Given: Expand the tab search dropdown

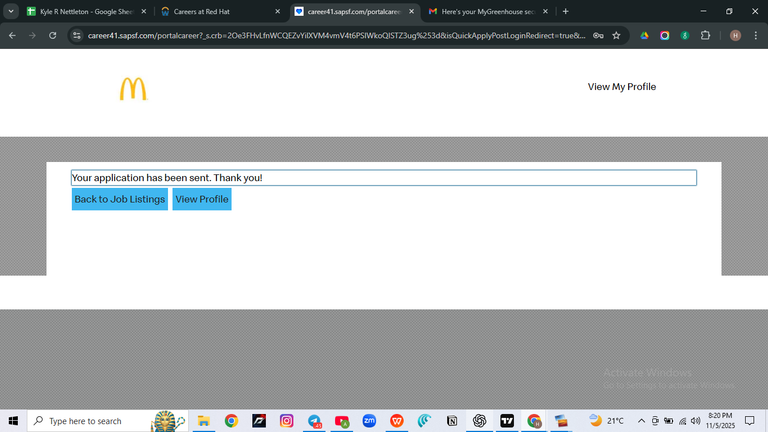Looking at the screenshot, I should [11, 11].
